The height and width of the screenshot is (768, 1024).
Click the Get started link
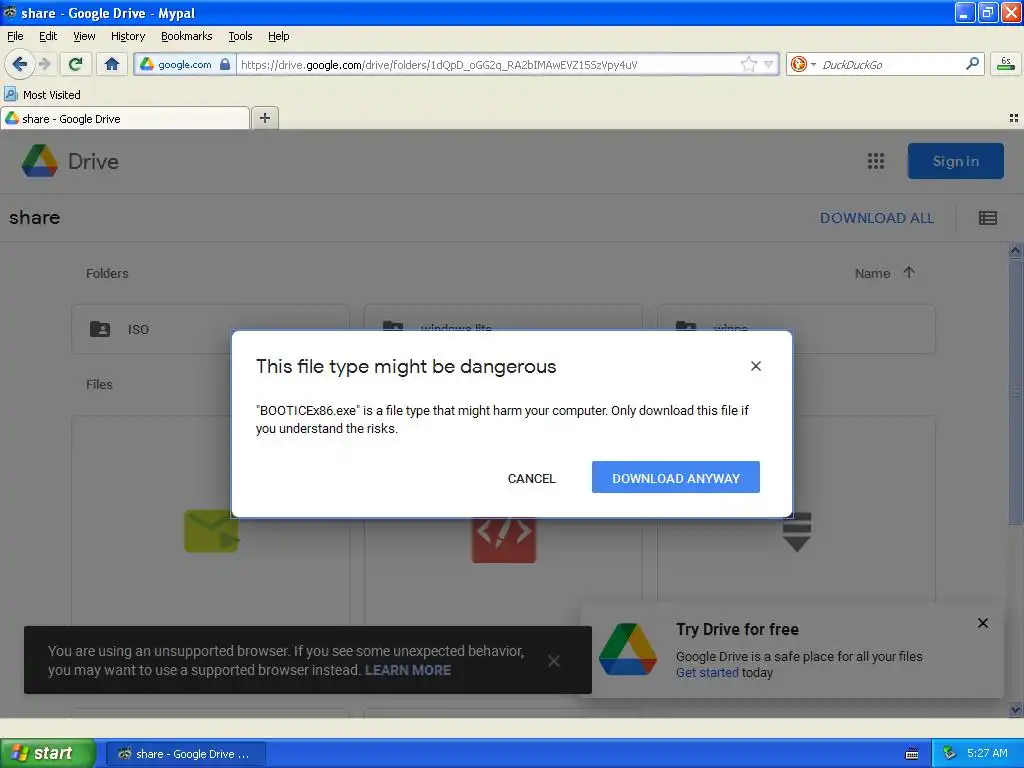point(707,673)
